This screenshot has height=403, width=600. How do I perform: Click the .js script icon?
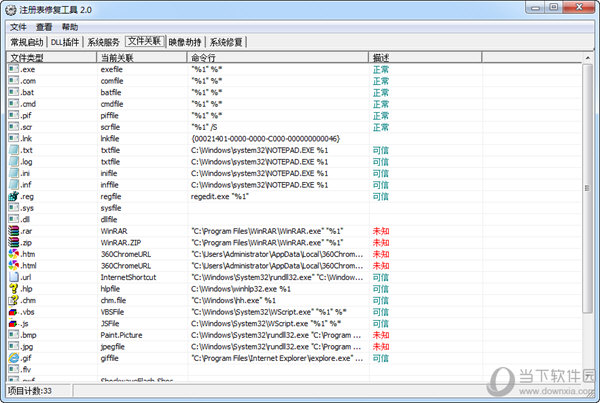(14, 323)
